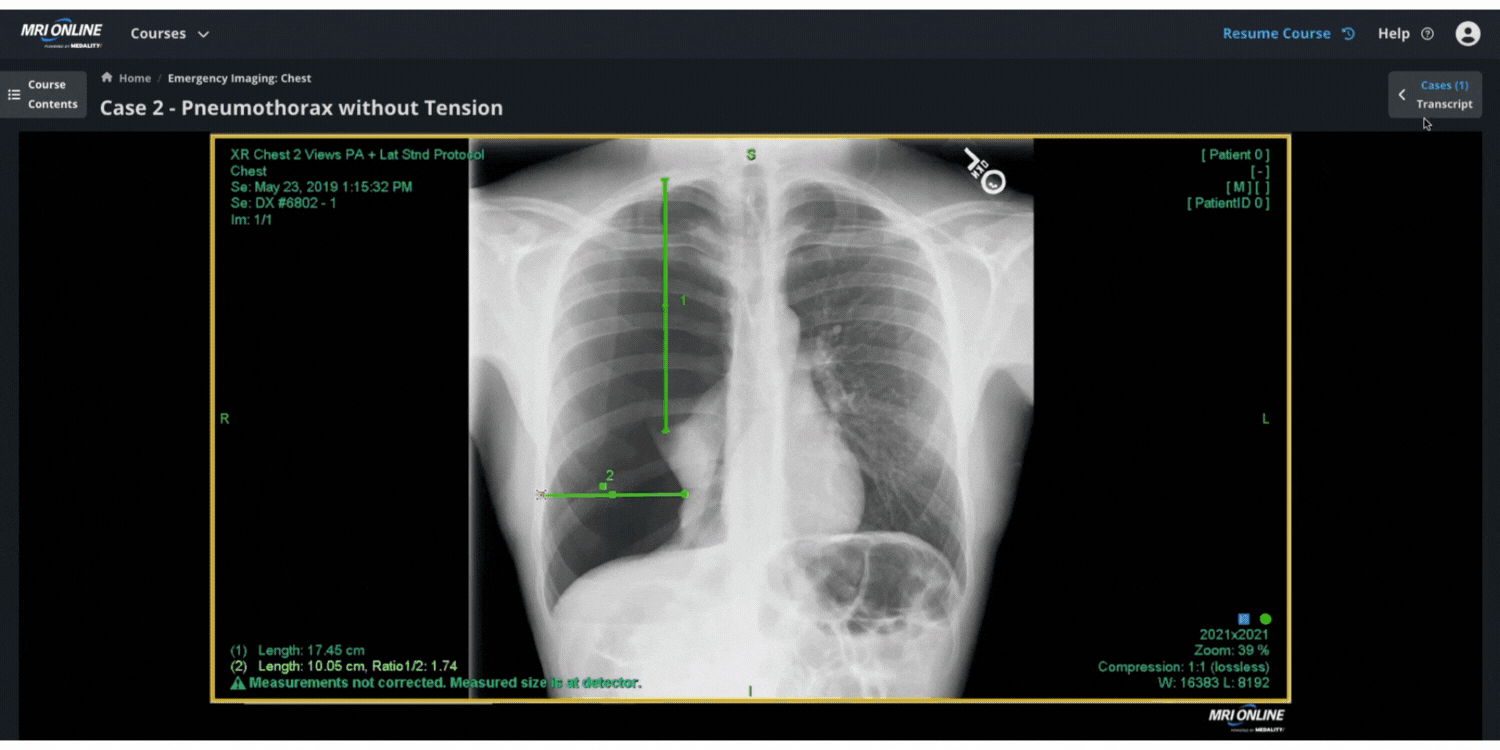The width and height of the screenshot is (1500, 750).
Task: Click the key image icon on X-ray
Action: click(x=984, y=172)
